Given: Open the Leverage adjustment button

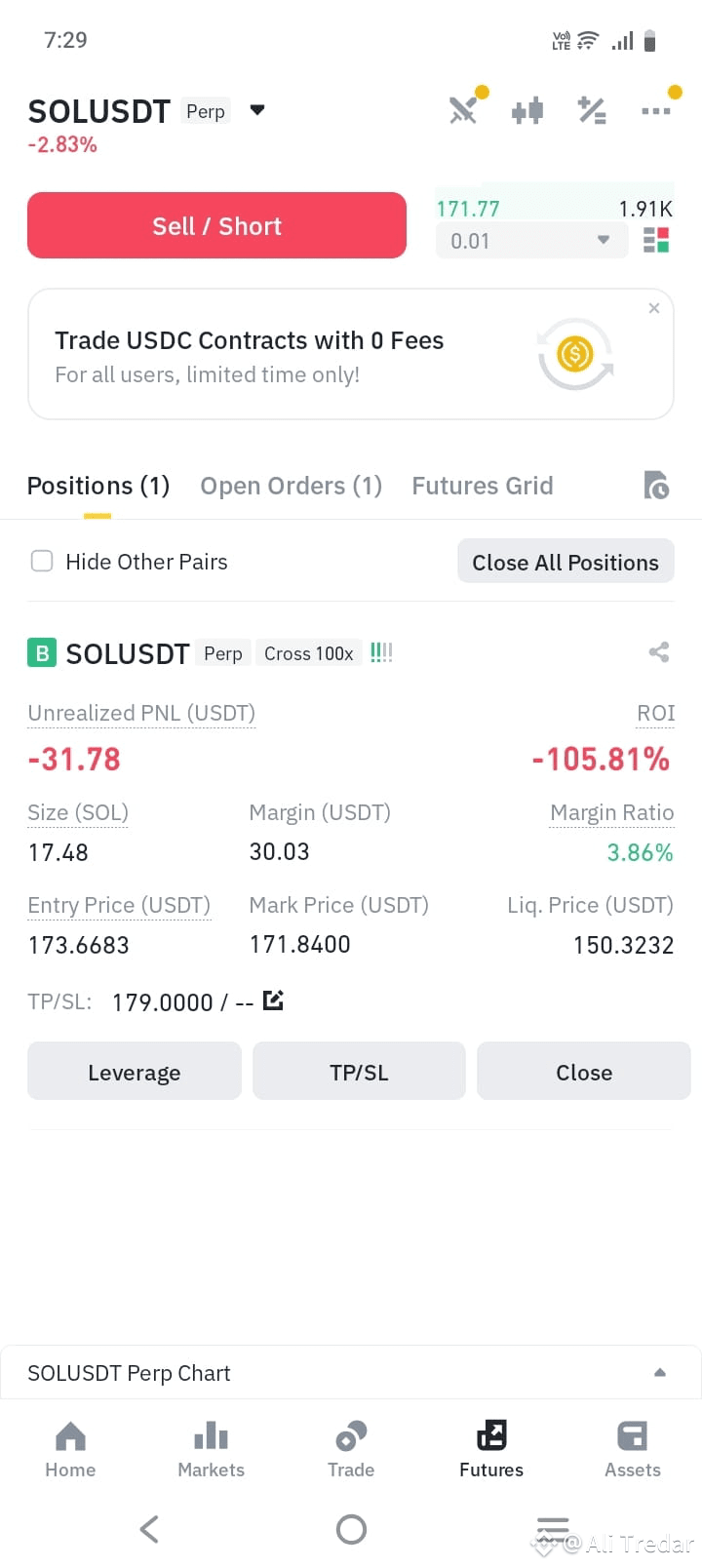Looking at the screenshot, I should [x=135, y=1072].
